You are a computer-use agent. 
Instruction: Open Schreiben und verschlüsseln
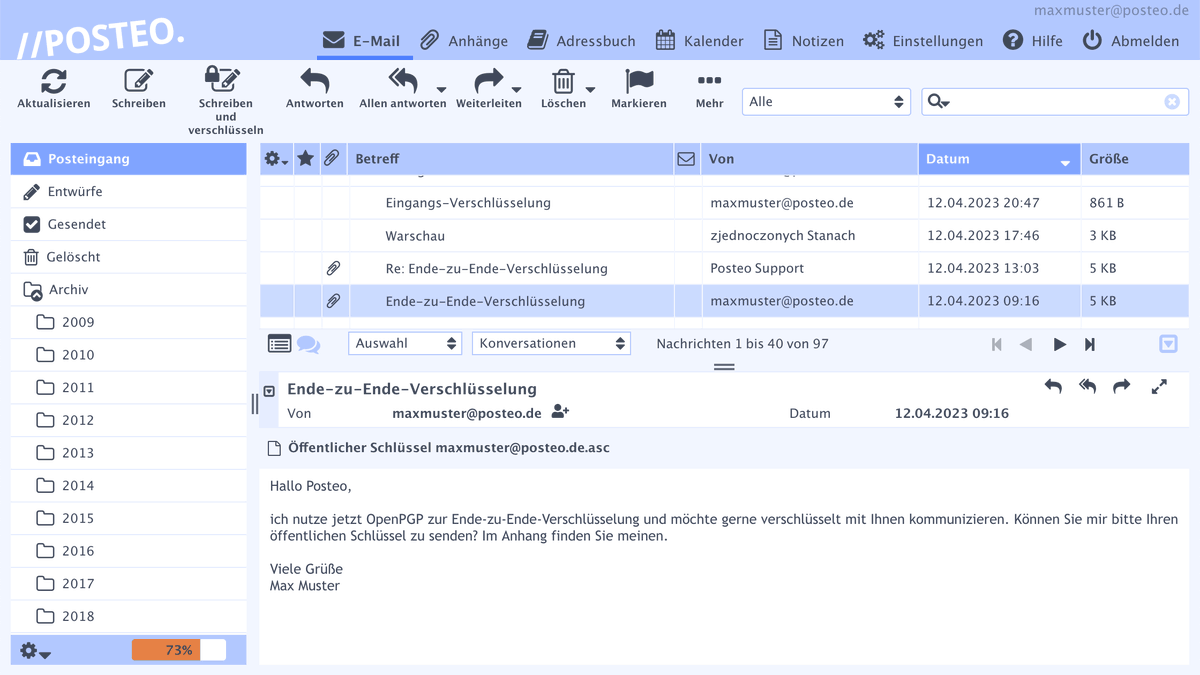(225, 79)
